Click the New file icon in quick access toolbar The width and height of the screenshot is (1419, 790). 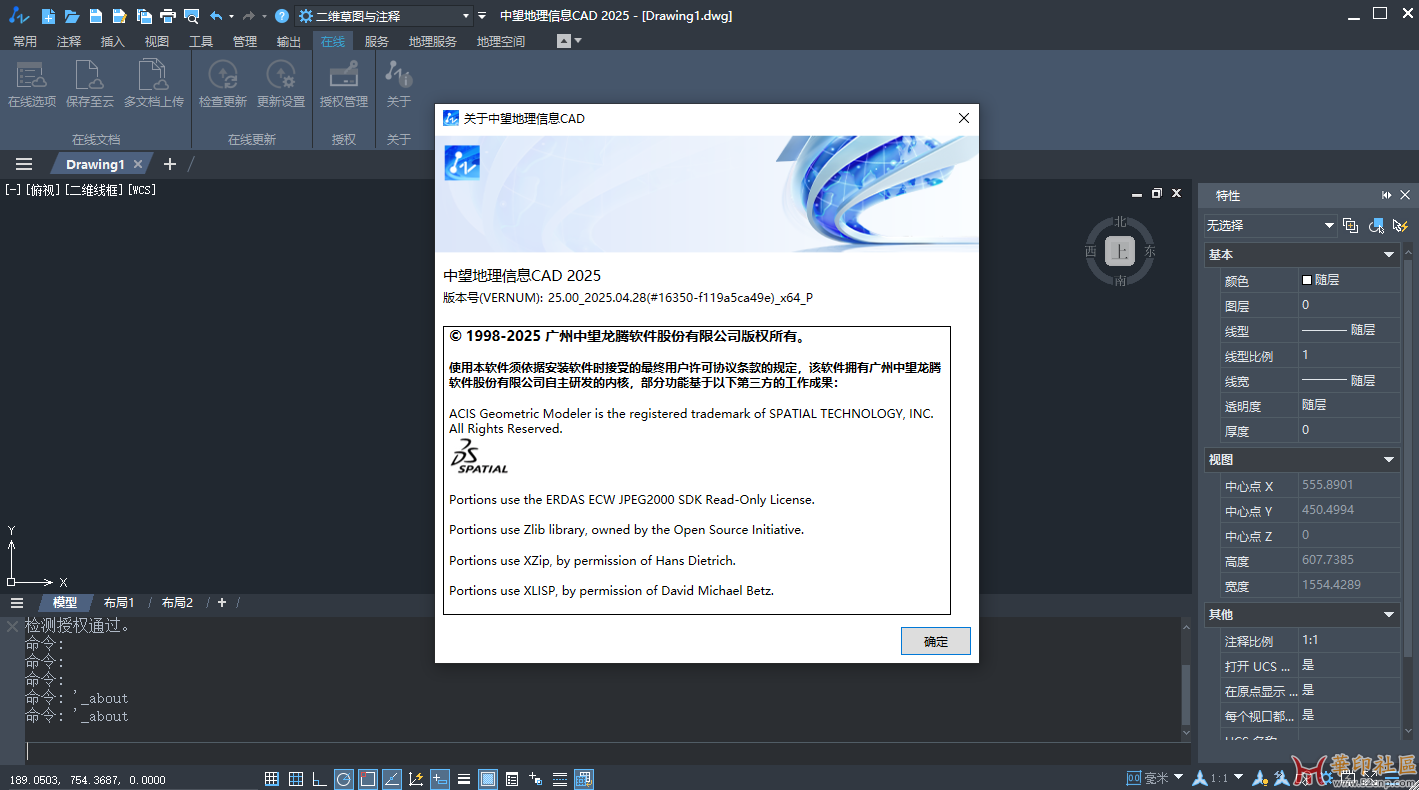(47, 16)
